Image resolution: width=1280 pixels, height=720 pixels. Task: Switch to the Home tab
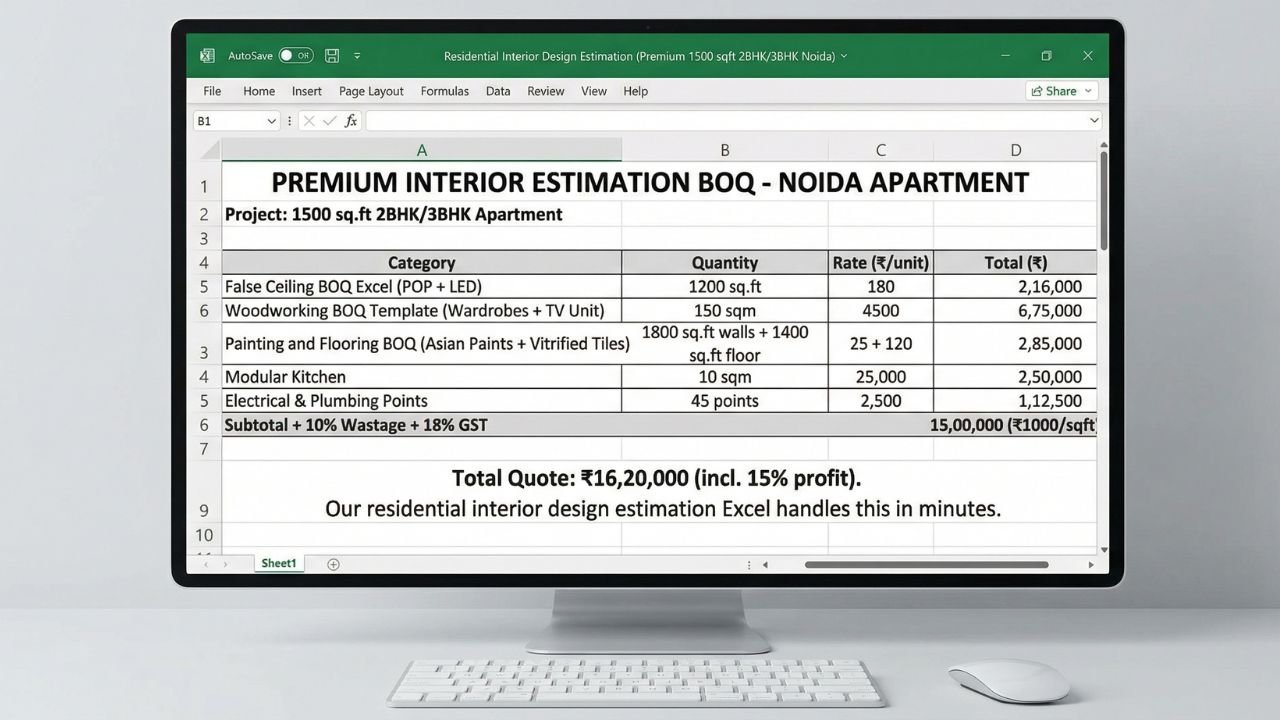click(x=259, y=91)
